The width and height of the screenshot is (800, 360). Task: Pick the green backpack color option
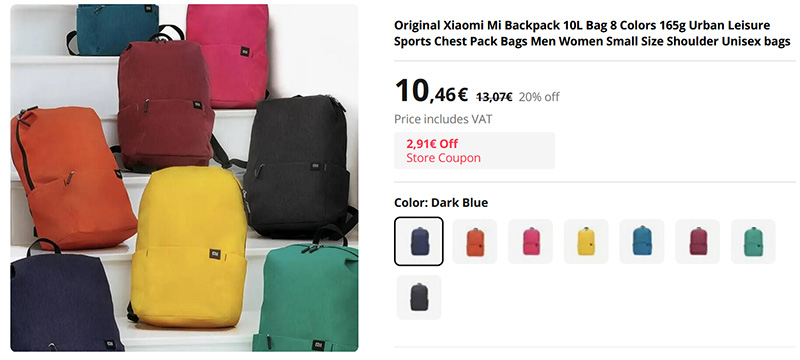pos(753,241)
